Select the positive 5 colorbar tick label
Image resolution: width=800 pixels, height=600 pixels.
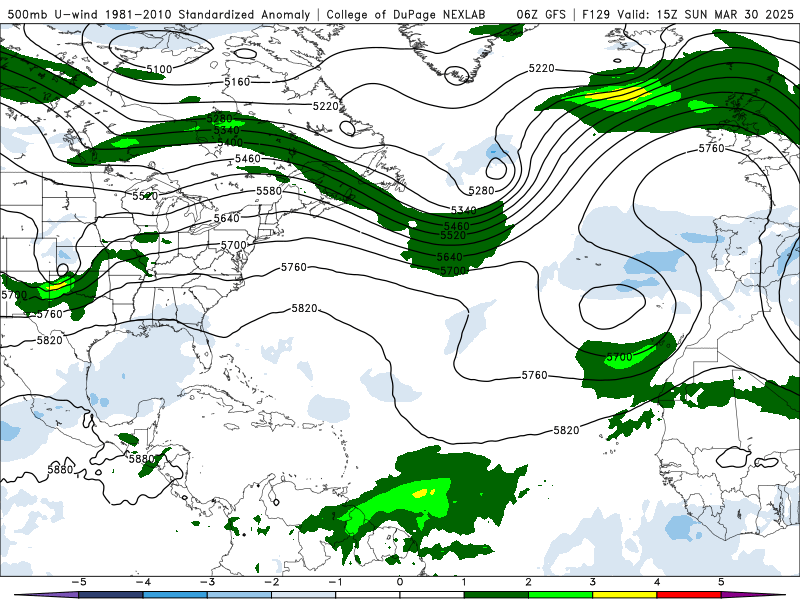pyautogui.click(x=721, y=582)
